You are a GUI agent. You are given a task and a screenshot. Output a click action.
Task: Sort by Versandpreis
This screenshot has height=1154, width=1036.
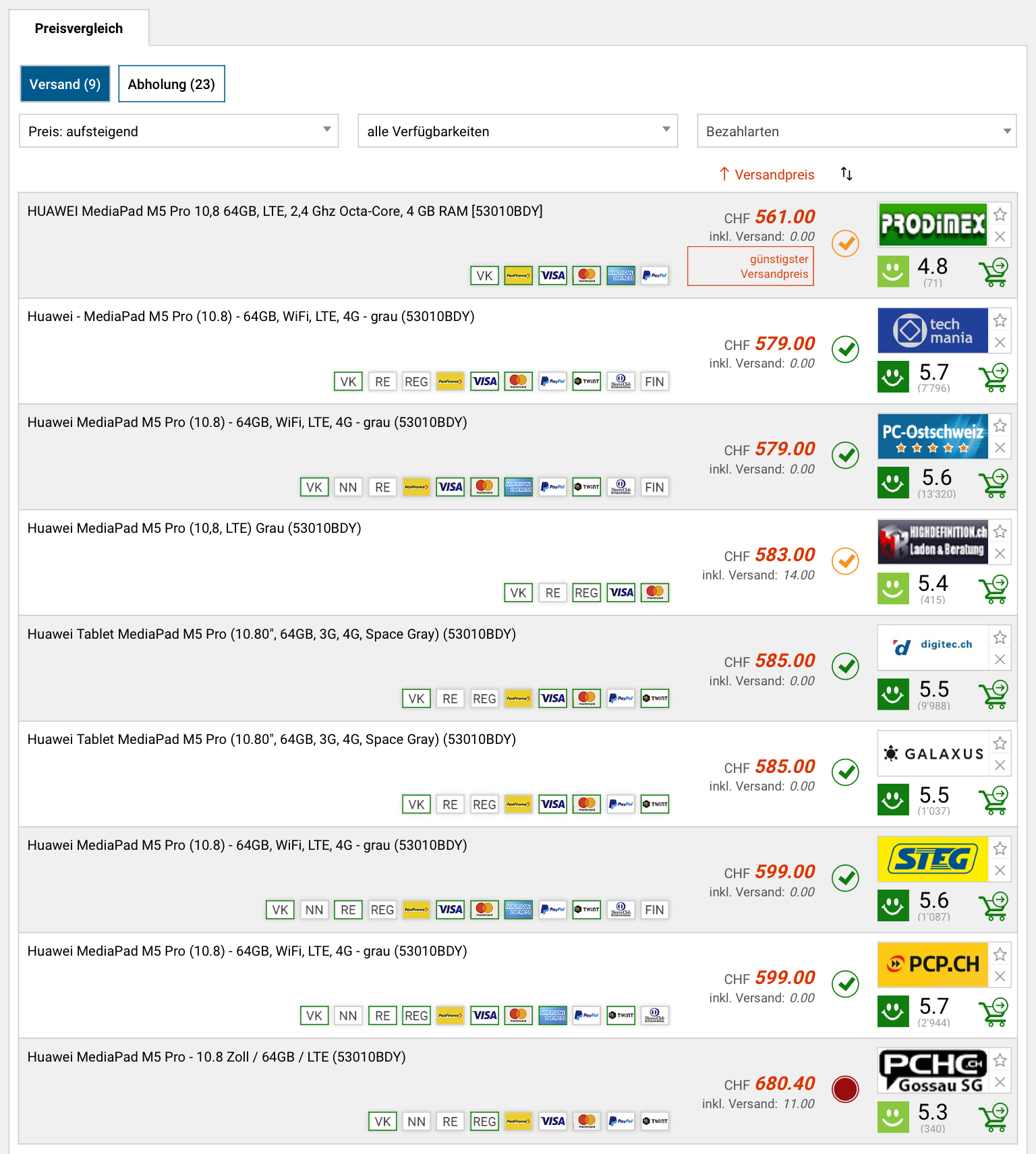[768, 175]
